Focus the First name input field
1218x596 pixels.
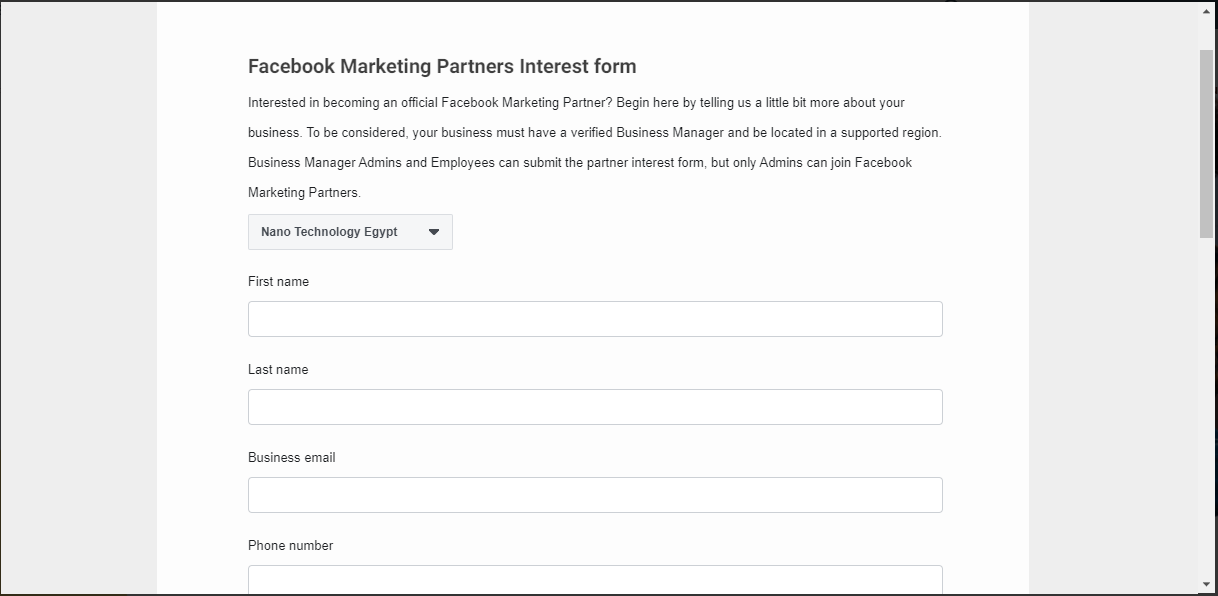595,319
